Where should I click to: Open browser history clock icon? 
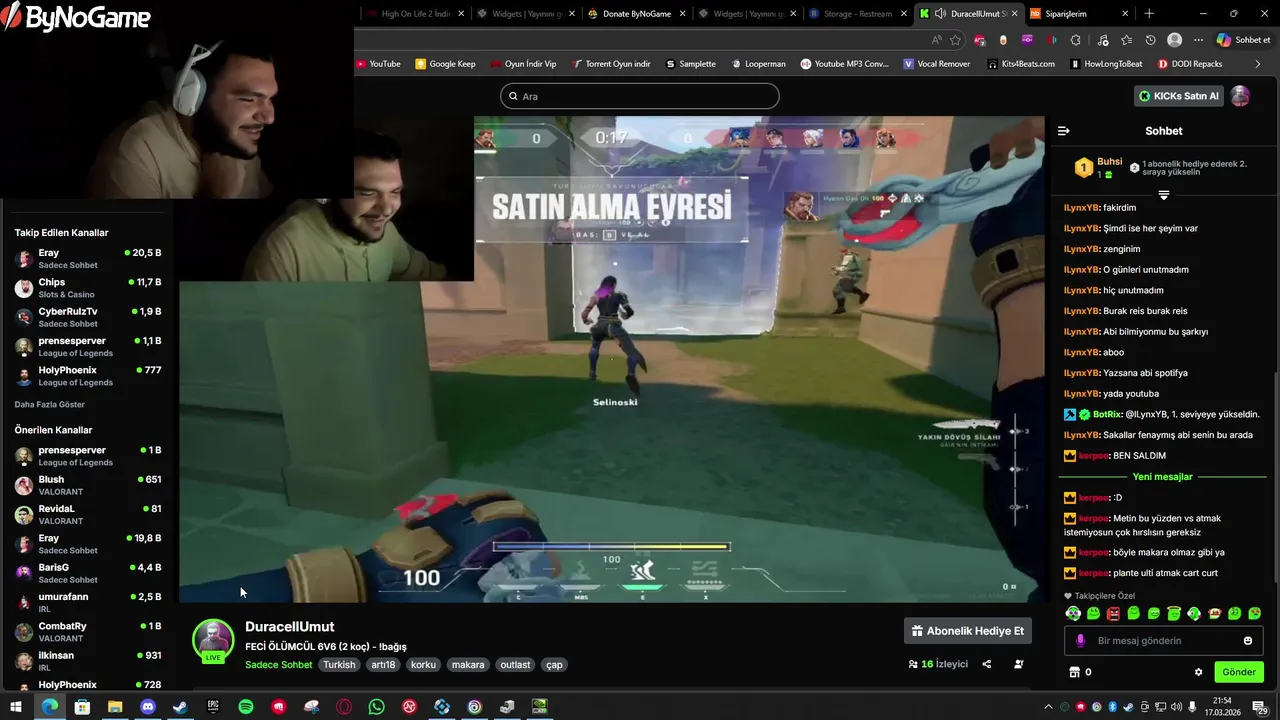(1151, 40)
